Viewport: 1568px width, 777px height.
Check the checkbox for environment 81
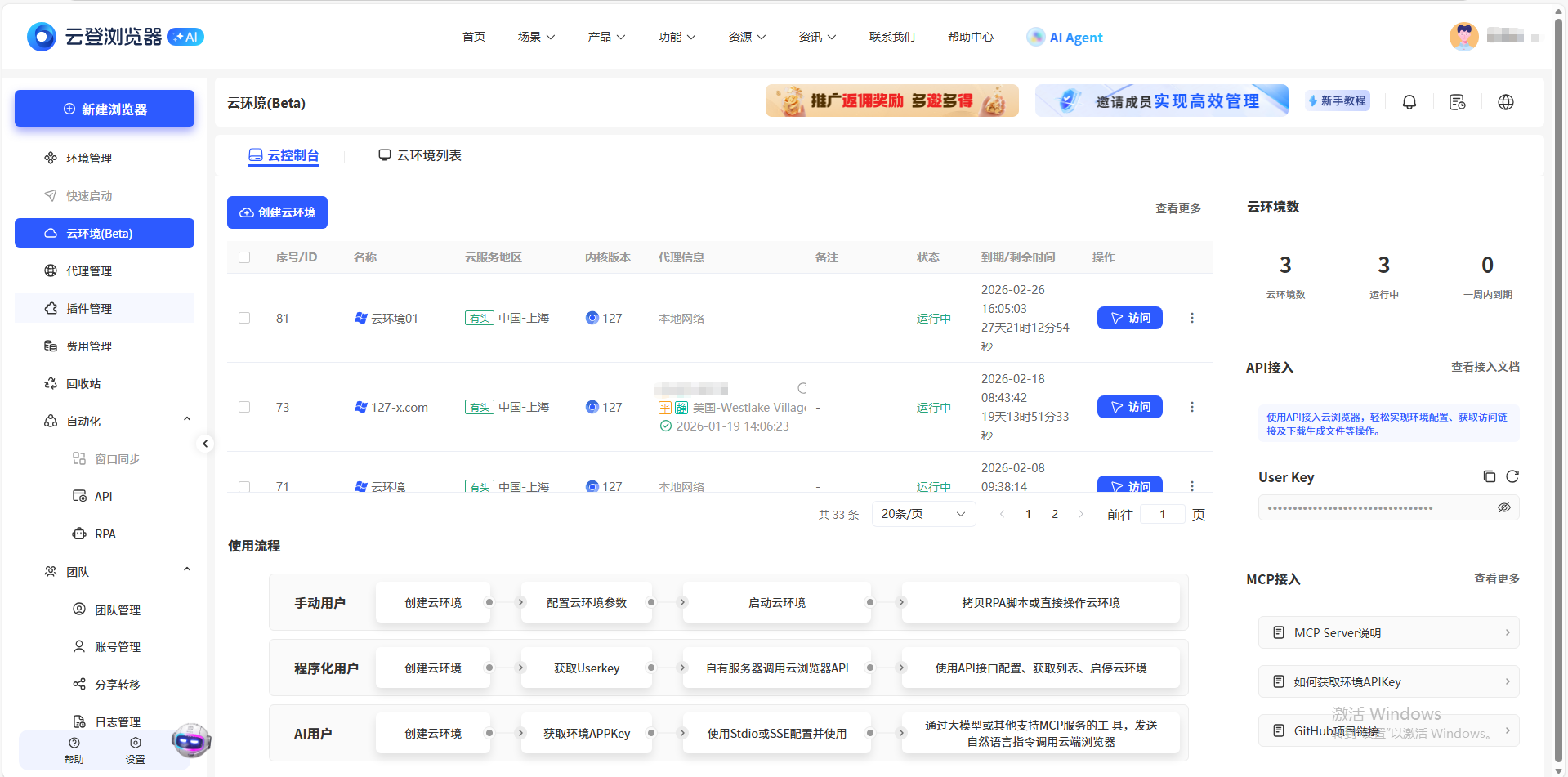pyautogui.click(x=244, y=318)
